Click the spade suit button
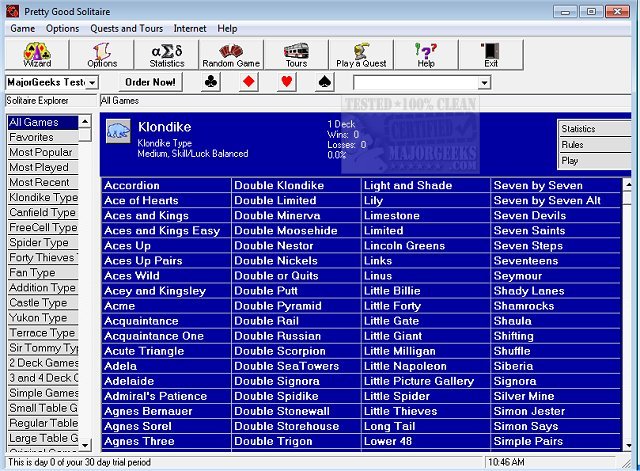The image size is (640, 471). point(324,82)
